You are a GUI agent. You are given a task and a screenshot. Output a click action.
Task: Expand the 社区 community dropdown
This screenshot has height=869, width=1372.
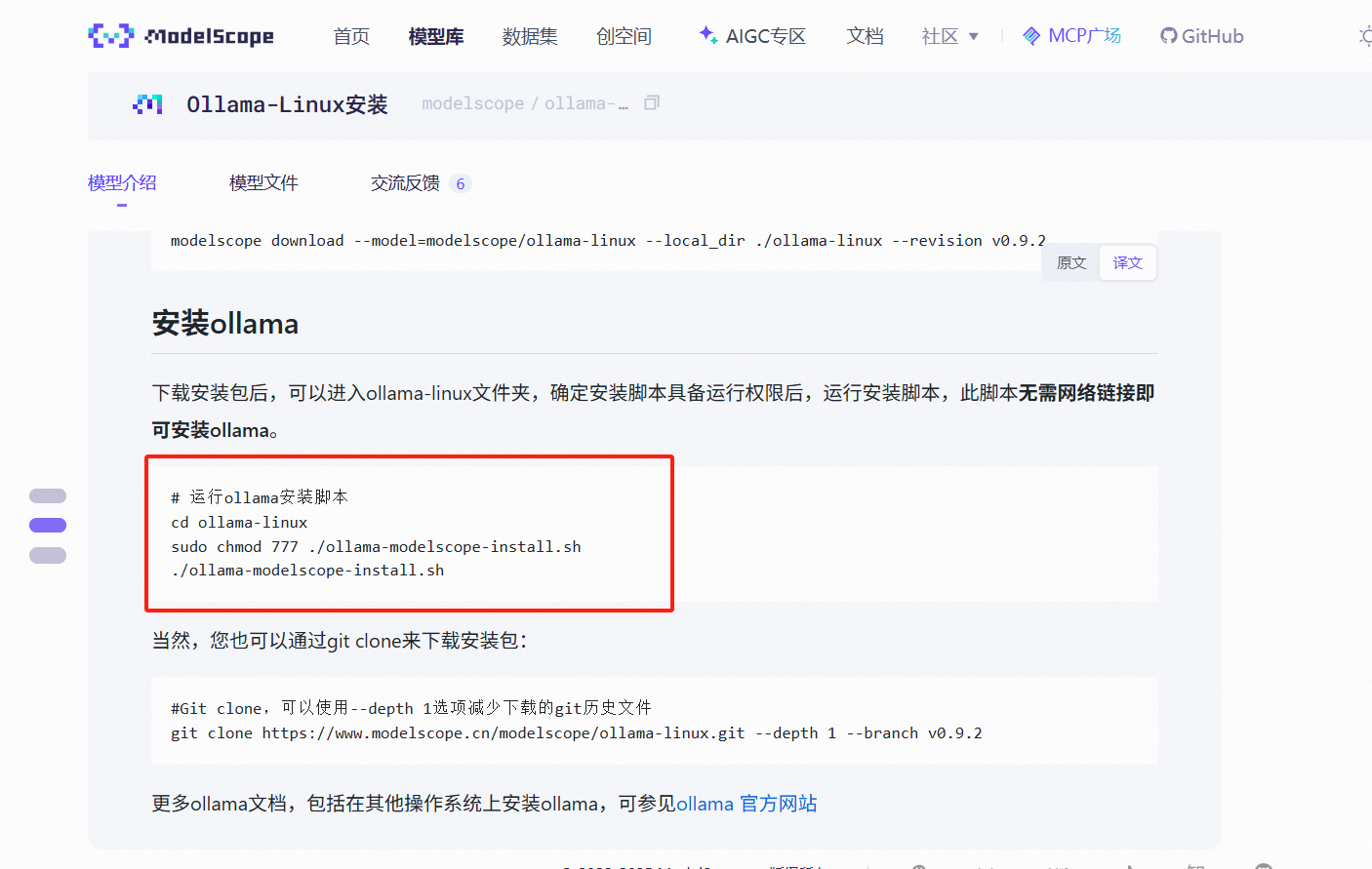click(x=949, y=36)
